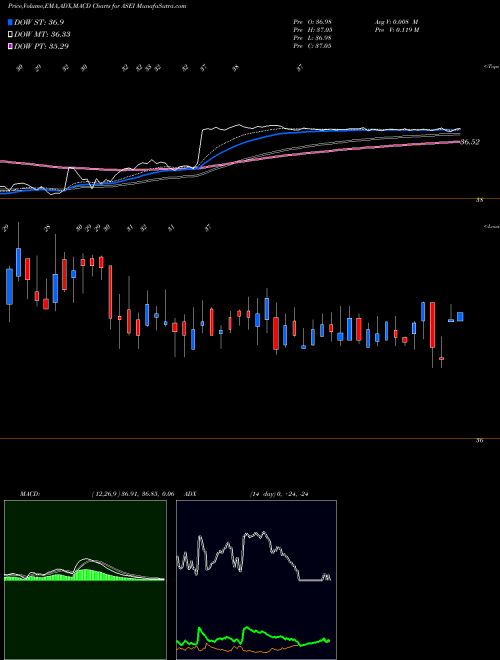Click the 'Avg V: 0.008 M' volume text
This screenshot has width=500, height=660.
[396, 22]
